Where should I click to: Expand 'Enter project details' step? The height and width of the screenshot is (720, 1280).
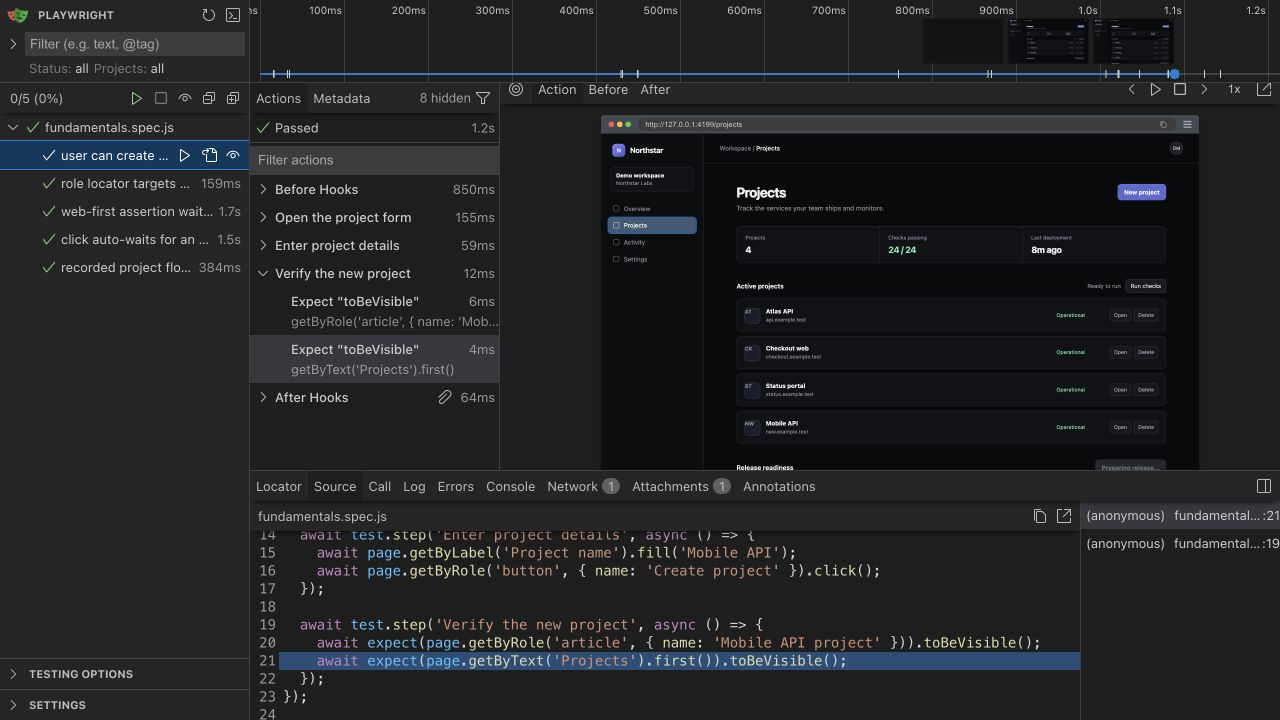coord(263,245)
